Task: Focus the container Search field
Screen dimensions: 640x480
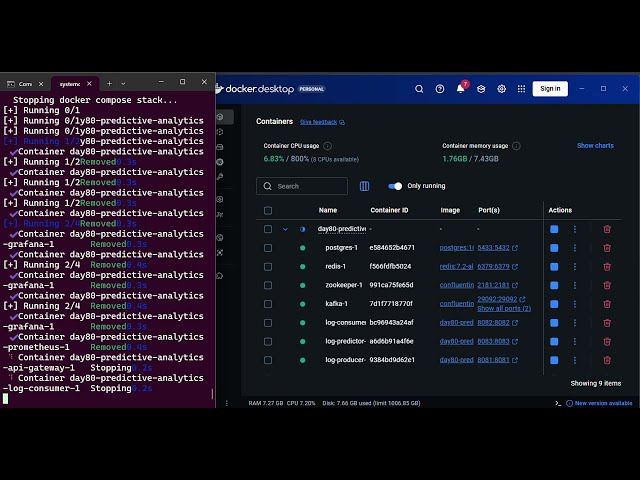Action: coord(302,186)
